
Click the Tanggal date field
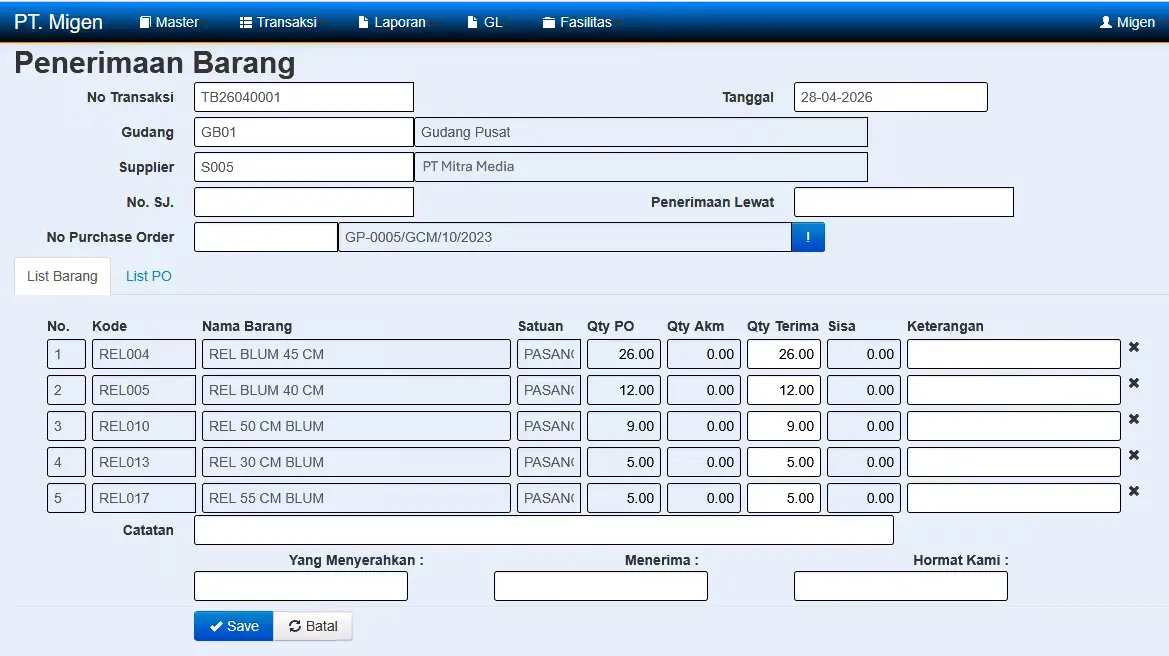(891, 97)
